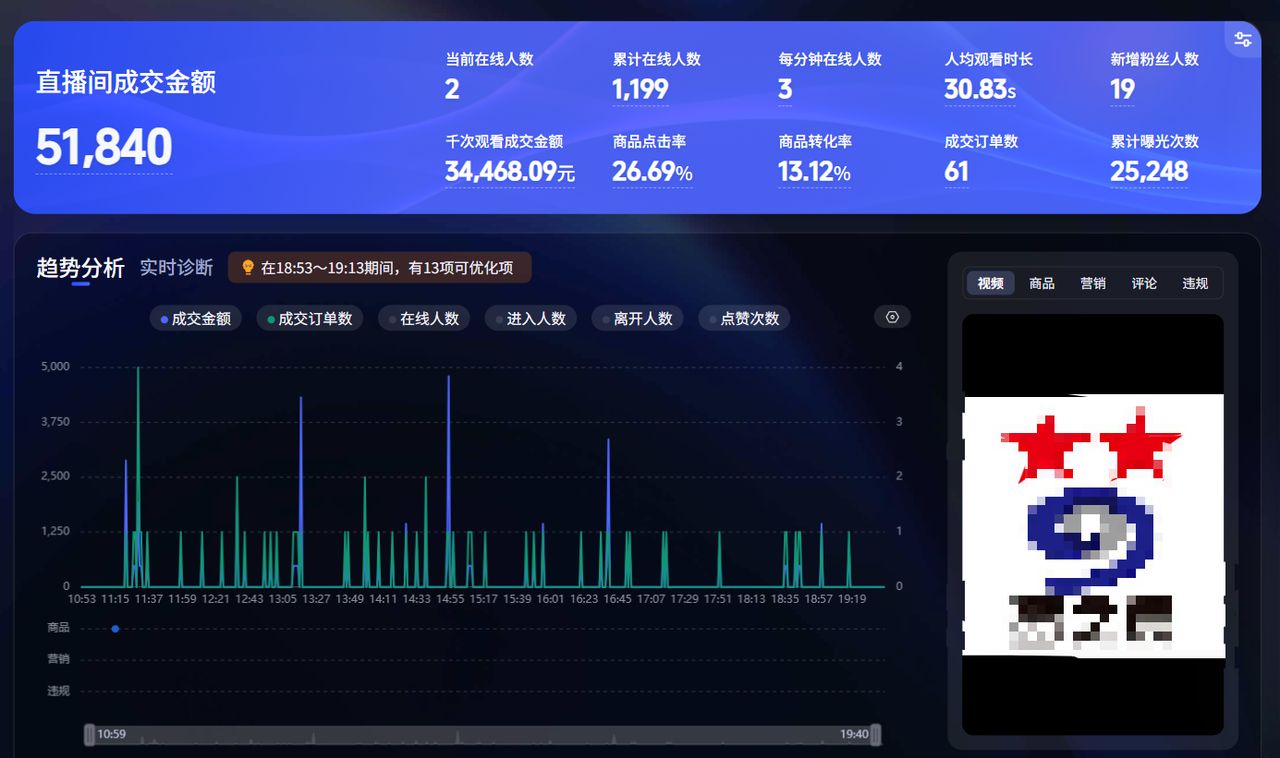Click the 营销 row label below the chart

(59, 659)
